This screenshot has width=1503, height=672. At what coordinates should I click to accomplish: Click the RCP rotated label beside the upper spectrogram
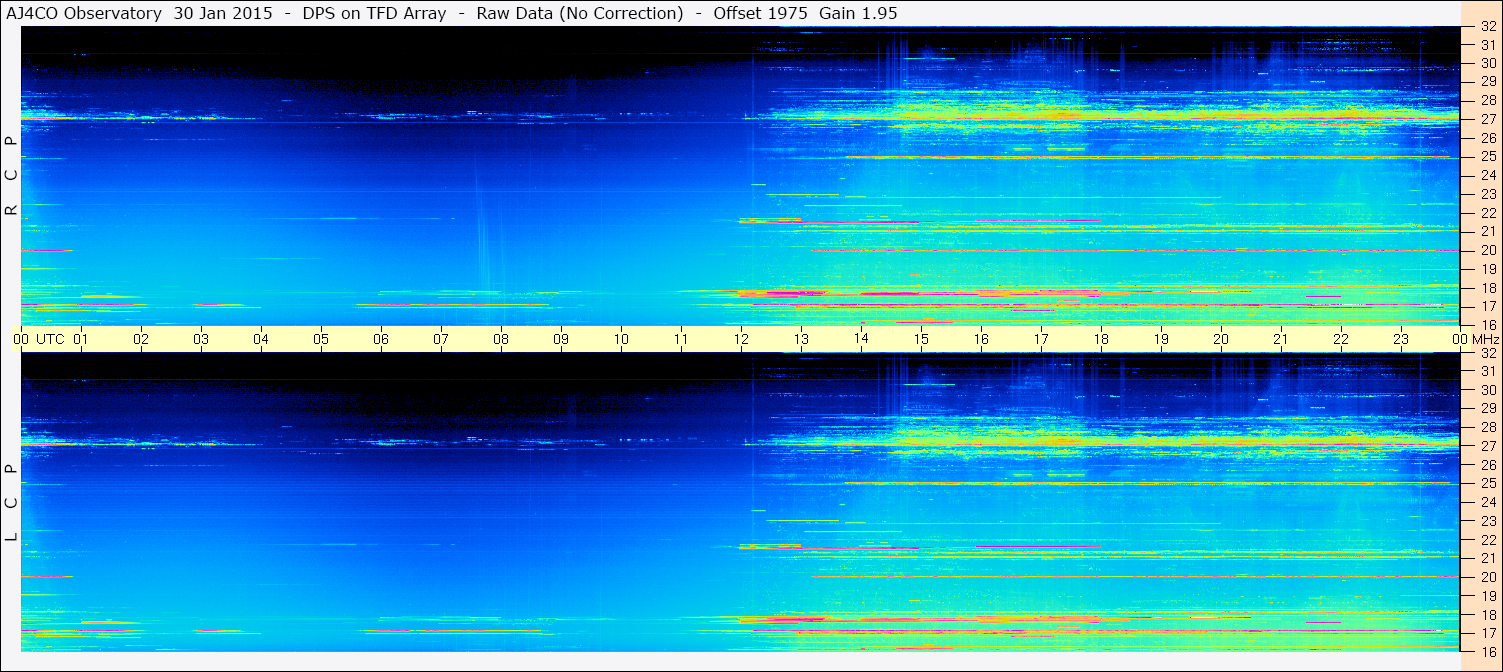point(11,175)
